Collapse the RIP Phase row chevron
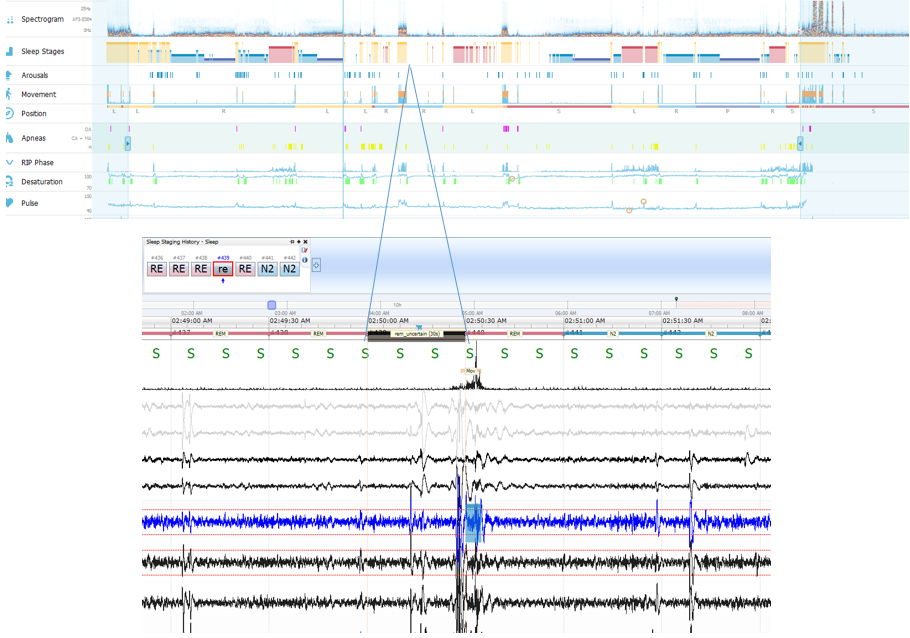 tap(10, 162)
